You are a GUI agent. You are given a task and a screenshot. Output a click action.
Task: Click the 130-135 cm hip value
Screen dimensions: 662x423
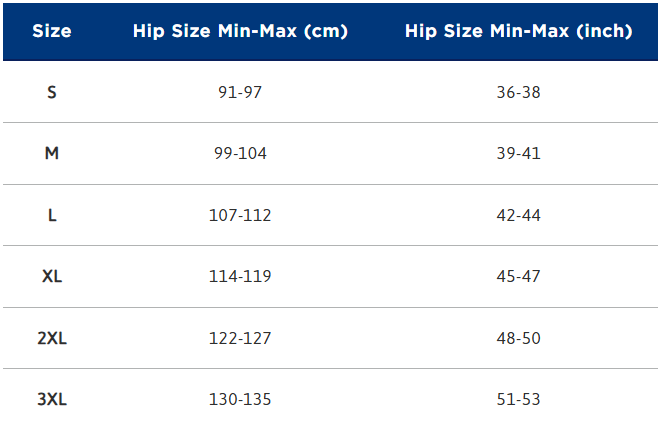[240, 399]
